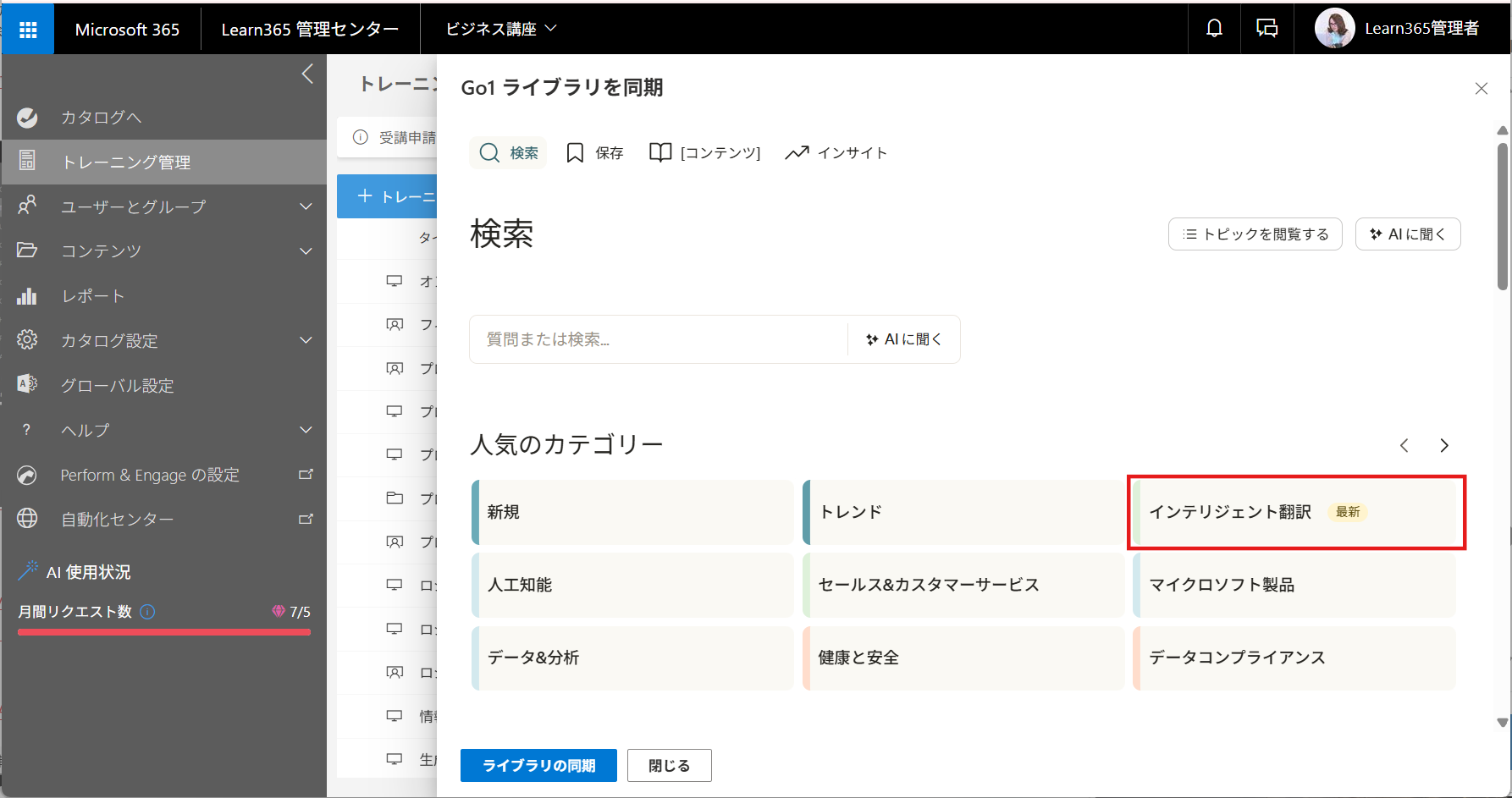Open the 新規 category card

(x=632, y=512)
